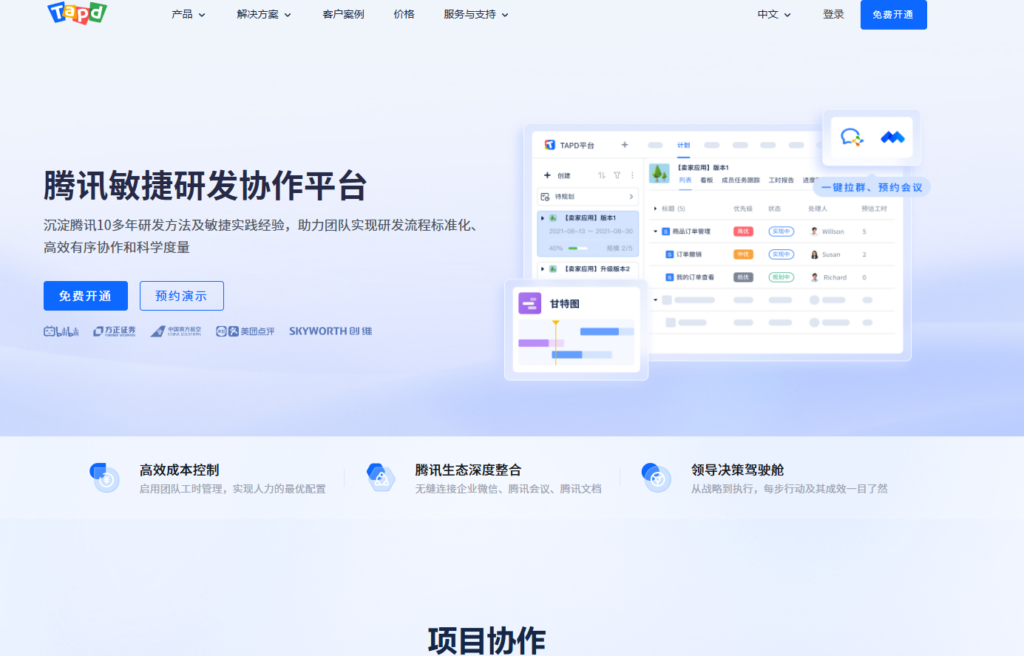
Task: Open the more options (⋮) icon near 创建
Action: [632, 175]
